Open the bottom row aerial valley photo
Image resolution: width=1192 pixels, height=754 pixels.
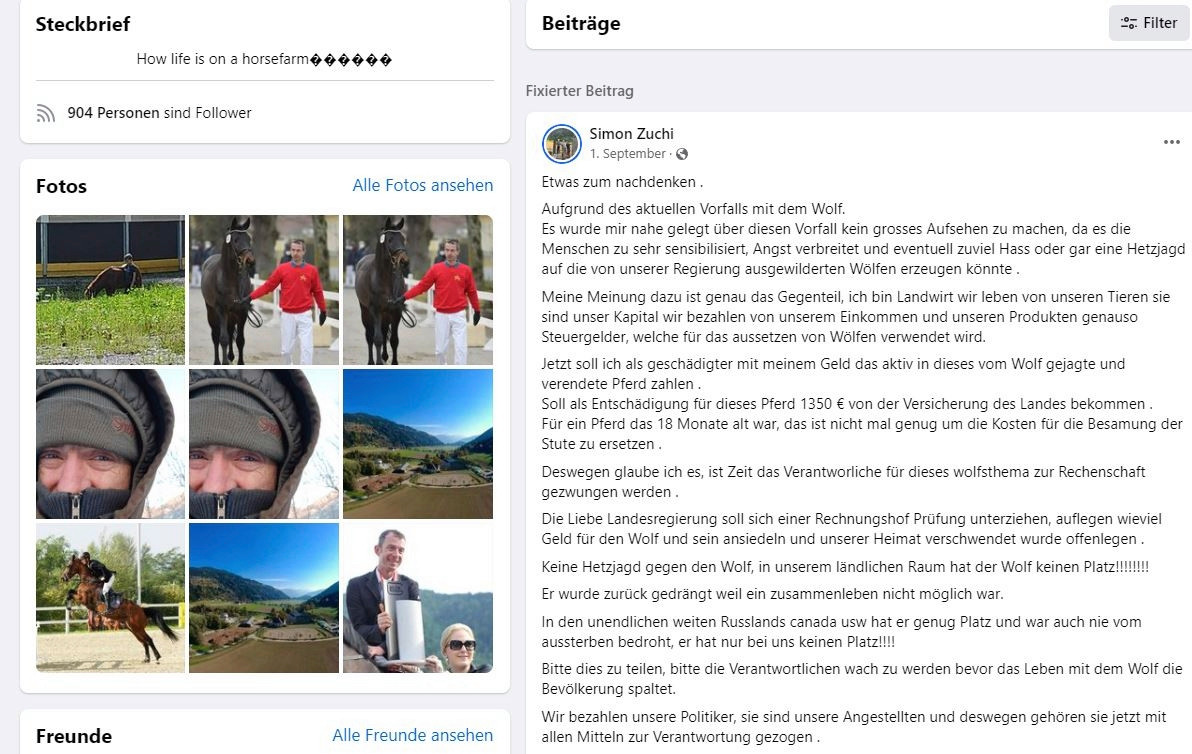coord(264,597)
